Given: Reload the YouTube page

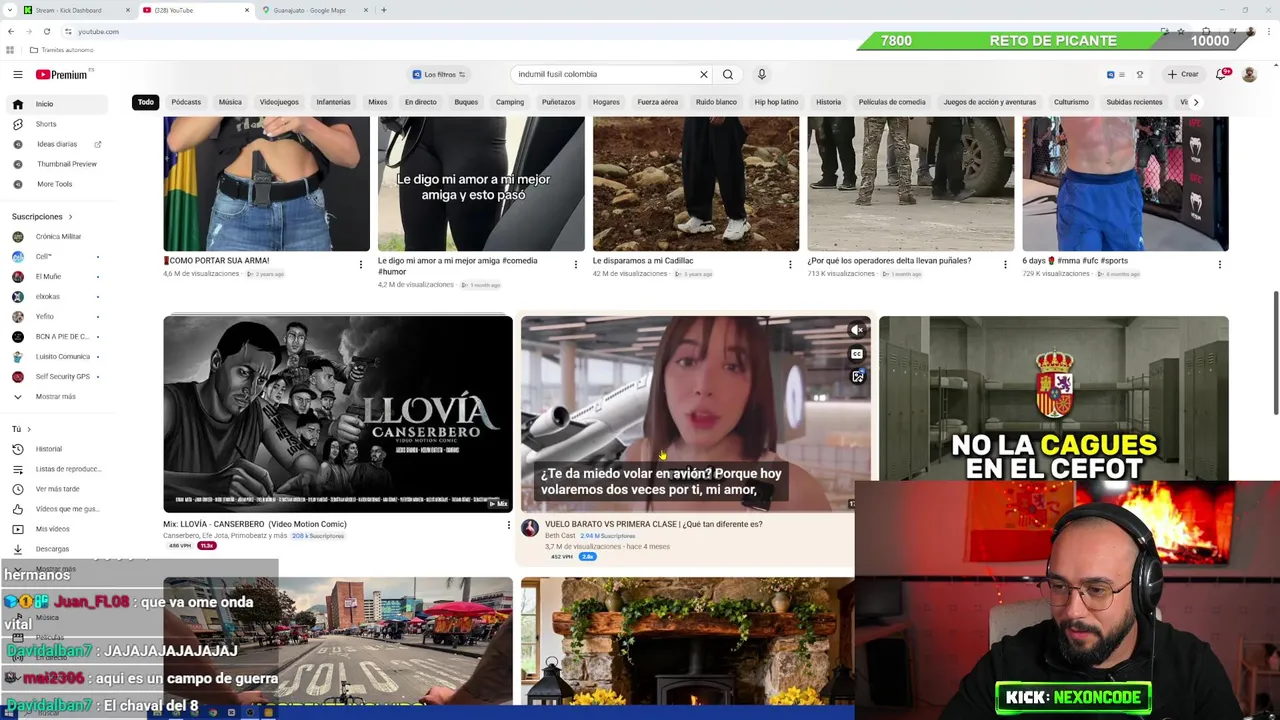Looking at the screenshot, I should point(46,32).
